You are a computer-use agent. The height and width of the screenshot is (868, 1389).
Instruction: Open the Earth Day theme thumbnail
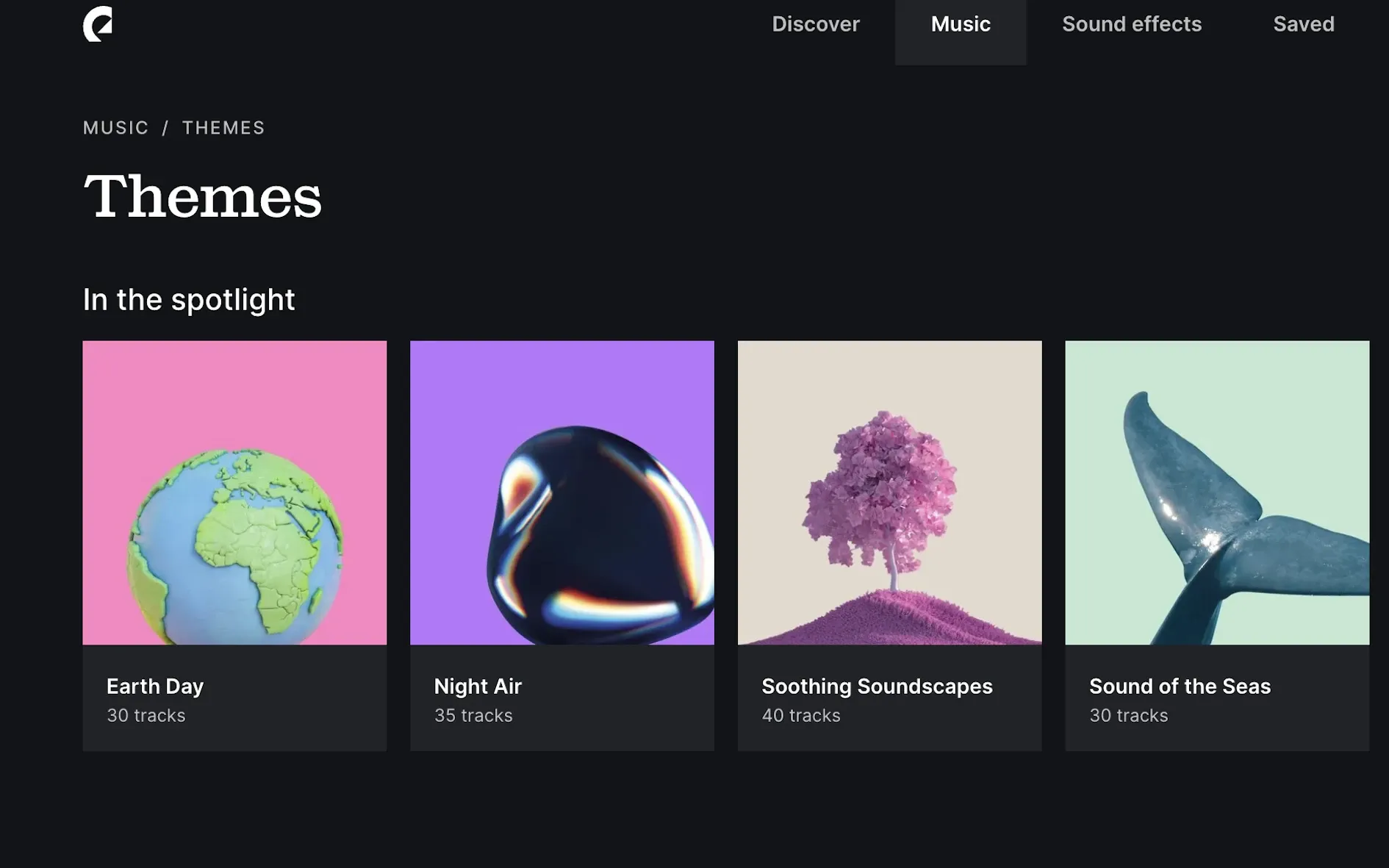click(x=234, y=491)
